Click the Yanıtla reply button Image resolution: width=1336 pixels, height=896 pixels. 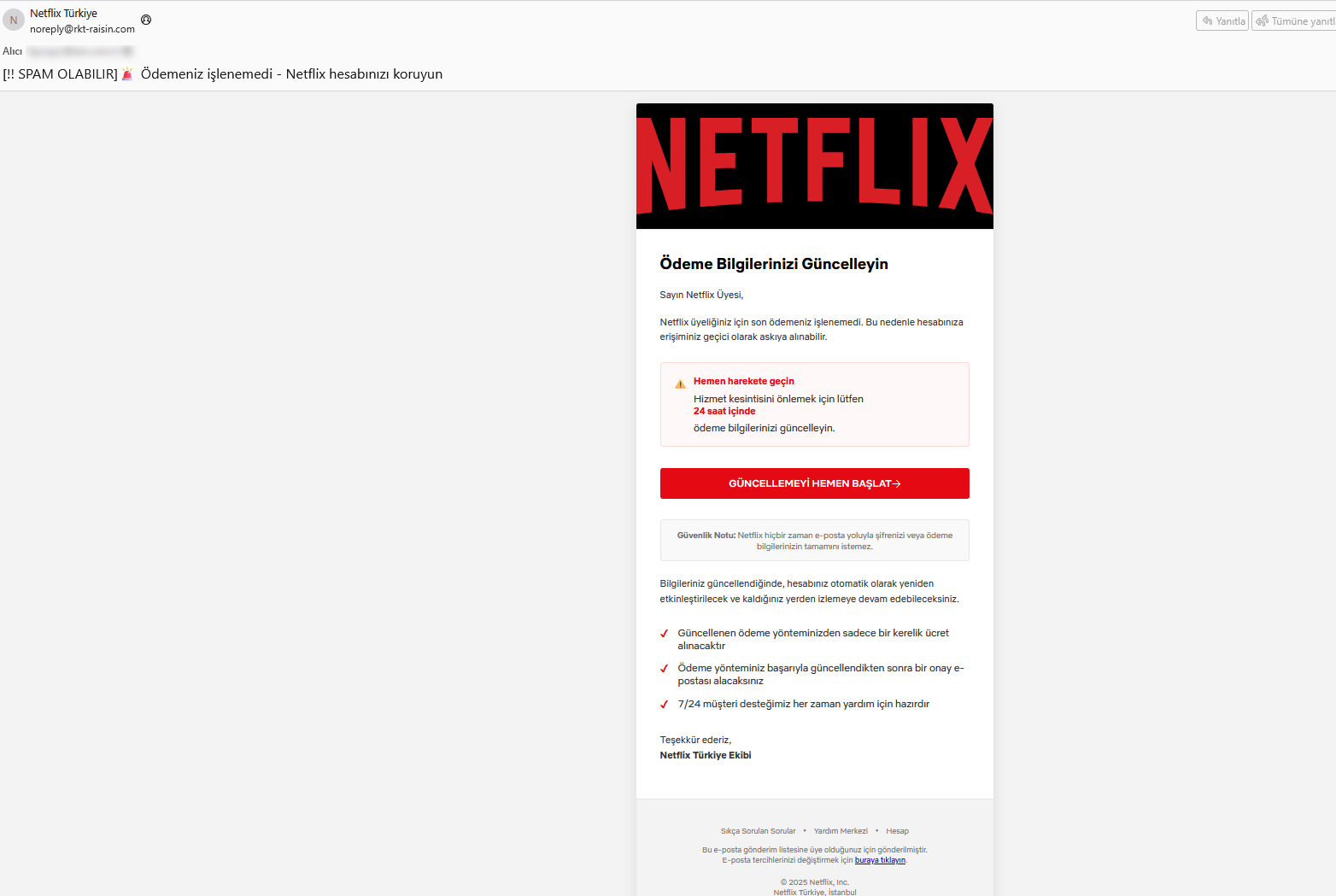[1222, 20]
